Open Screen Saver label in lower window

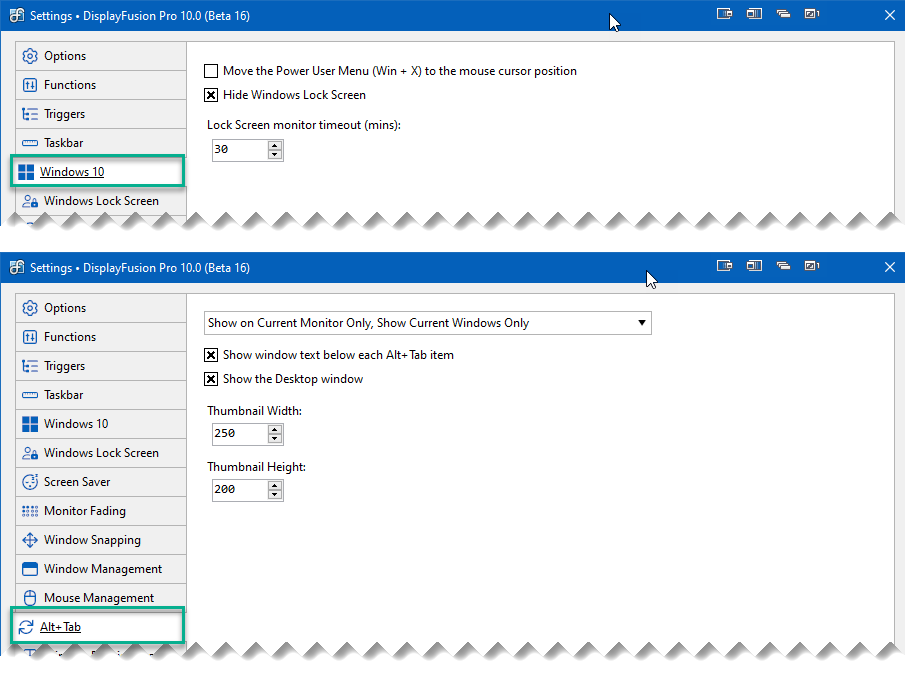click(77, 482)
